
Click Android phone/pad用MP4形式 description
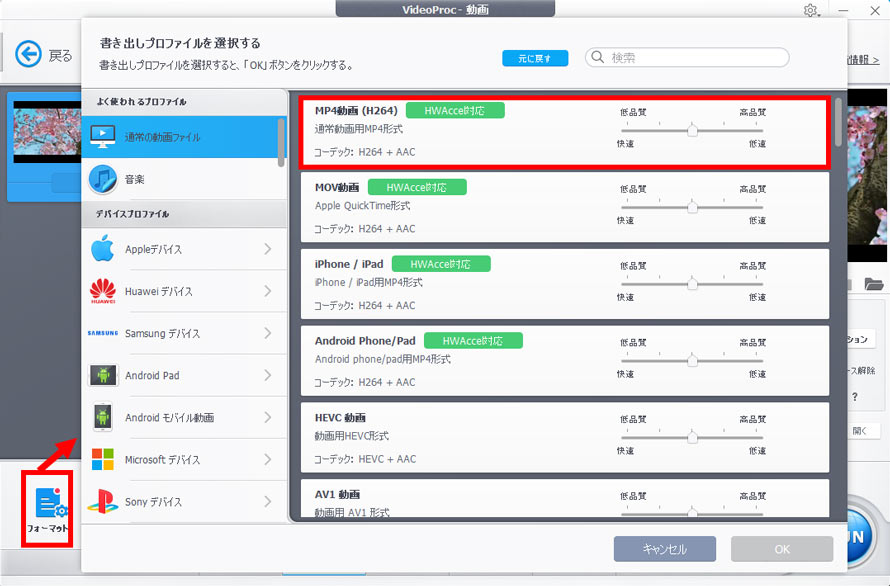click(383, 359)
